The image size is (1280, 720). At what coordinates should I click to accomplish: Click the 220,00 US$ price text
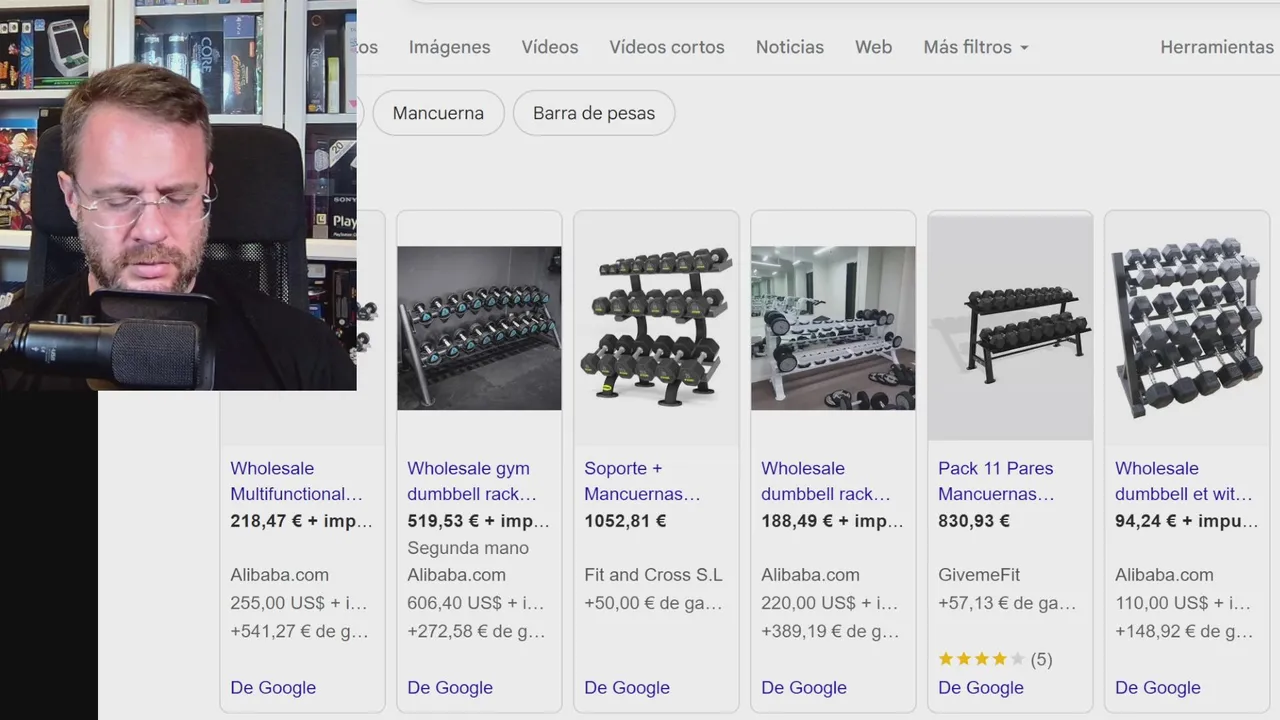pyautogui.click(x=830, y=603)
